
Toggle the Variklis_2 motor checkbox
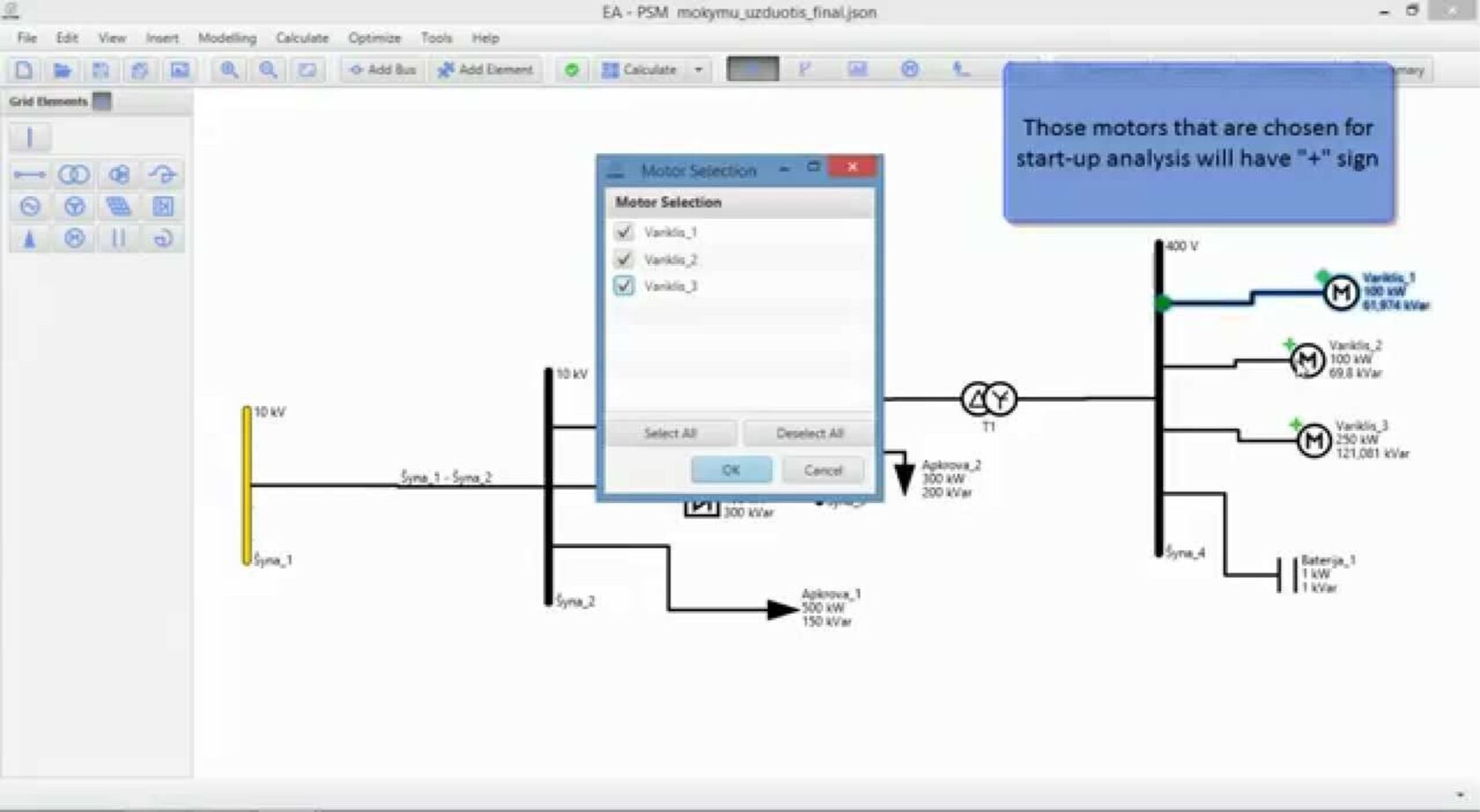(x=624, y=260)
